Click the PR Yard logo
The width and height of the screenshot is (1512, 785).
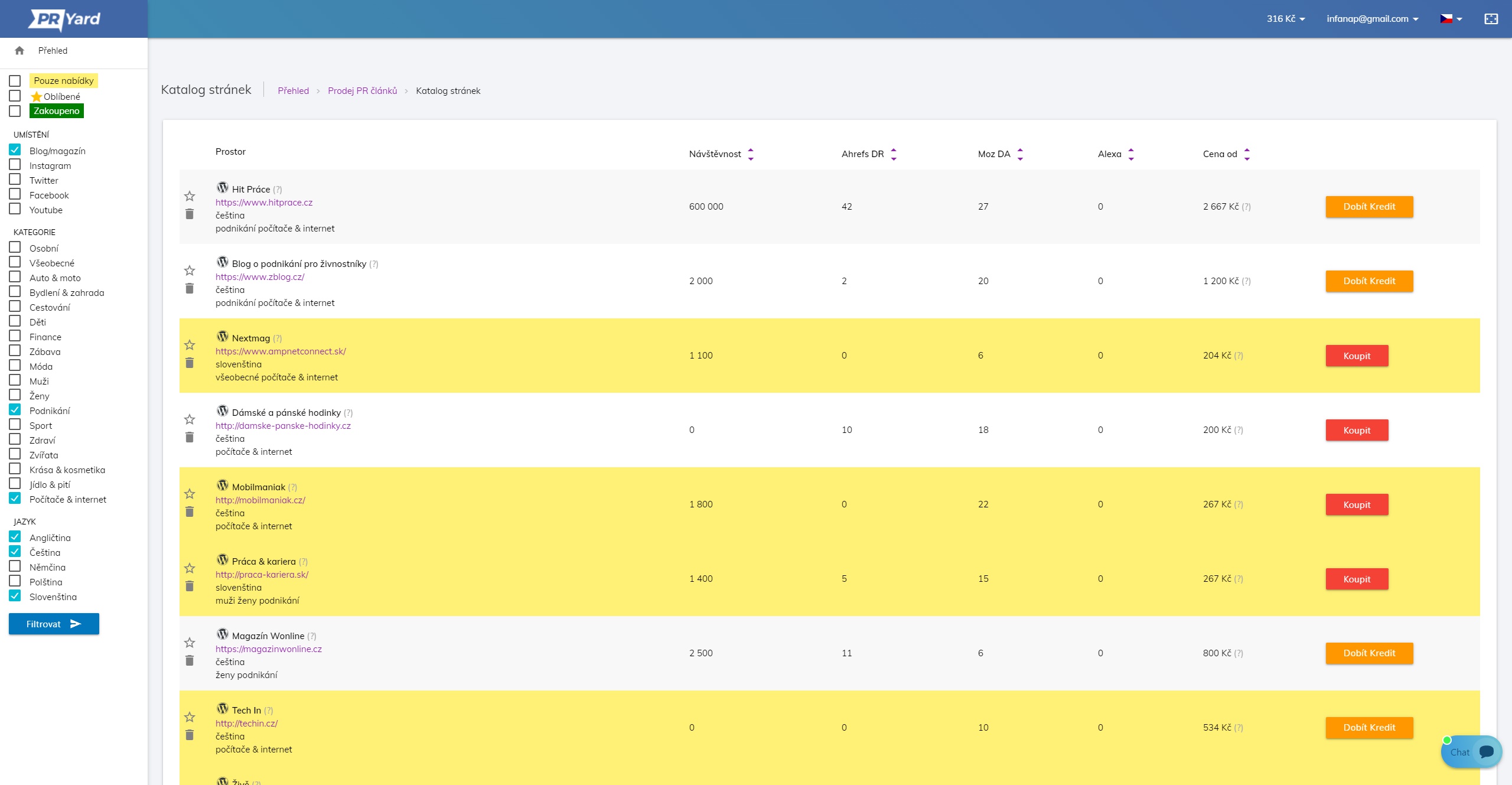click(65, 19)
